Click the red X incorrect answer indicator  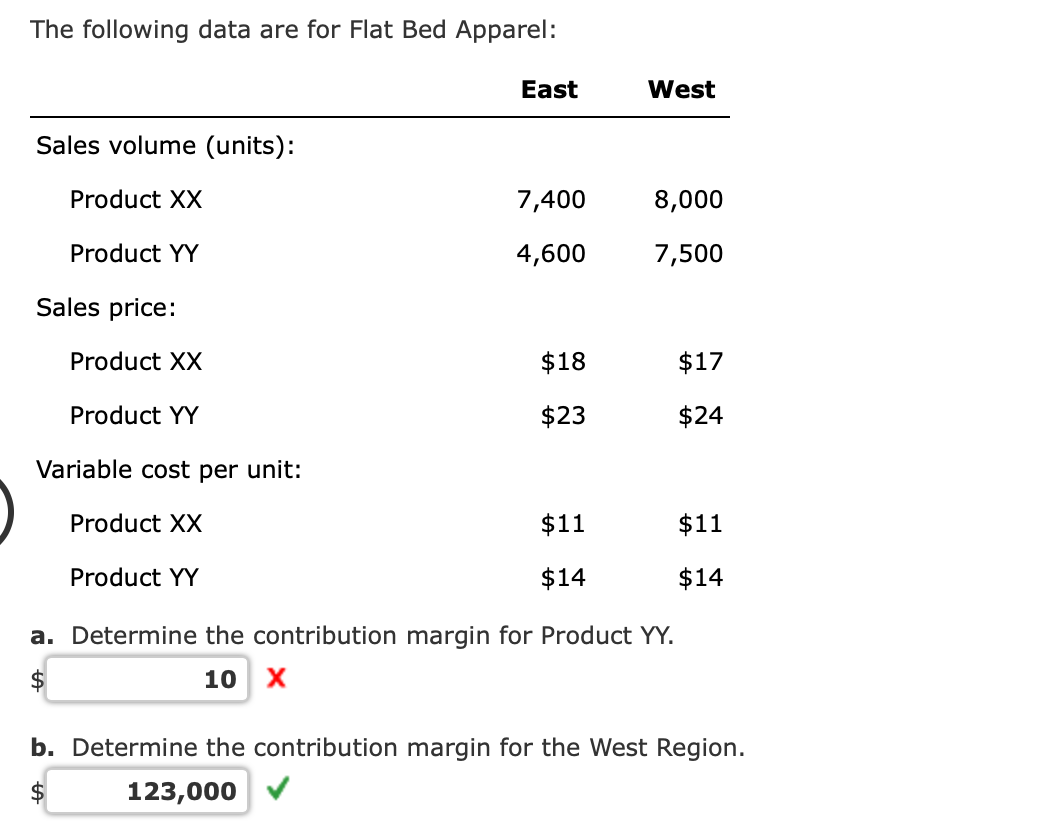click(x=276, y=679)
